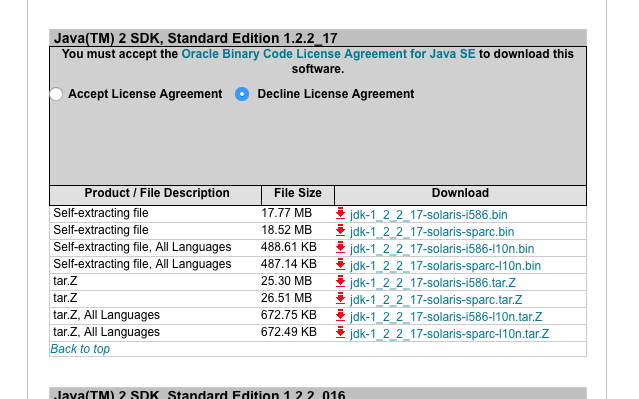Viewport: 639px width, 399px height.
Task: Open Oracle Binary Code License Agreement link
Action: (328, 54)
